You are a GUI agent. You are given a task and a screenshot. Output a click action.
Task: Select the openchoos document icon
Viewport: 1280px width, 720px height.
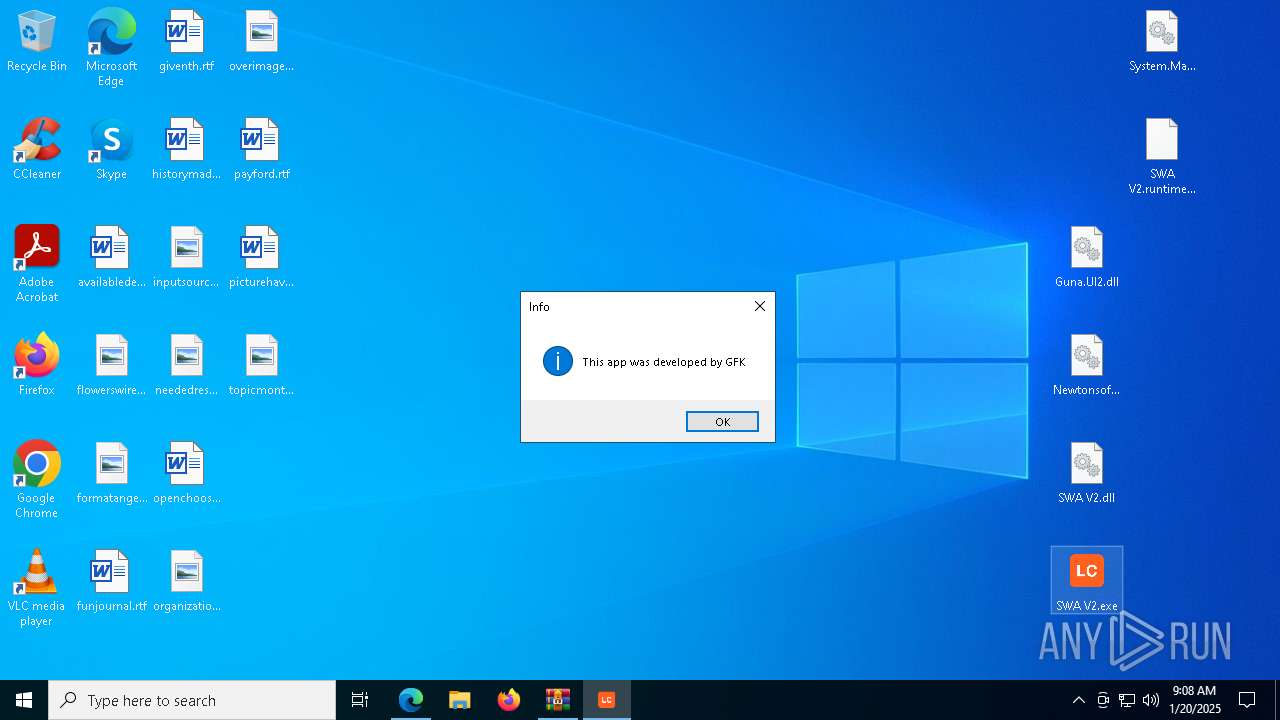pyautogui.click(x=186, y=474)
